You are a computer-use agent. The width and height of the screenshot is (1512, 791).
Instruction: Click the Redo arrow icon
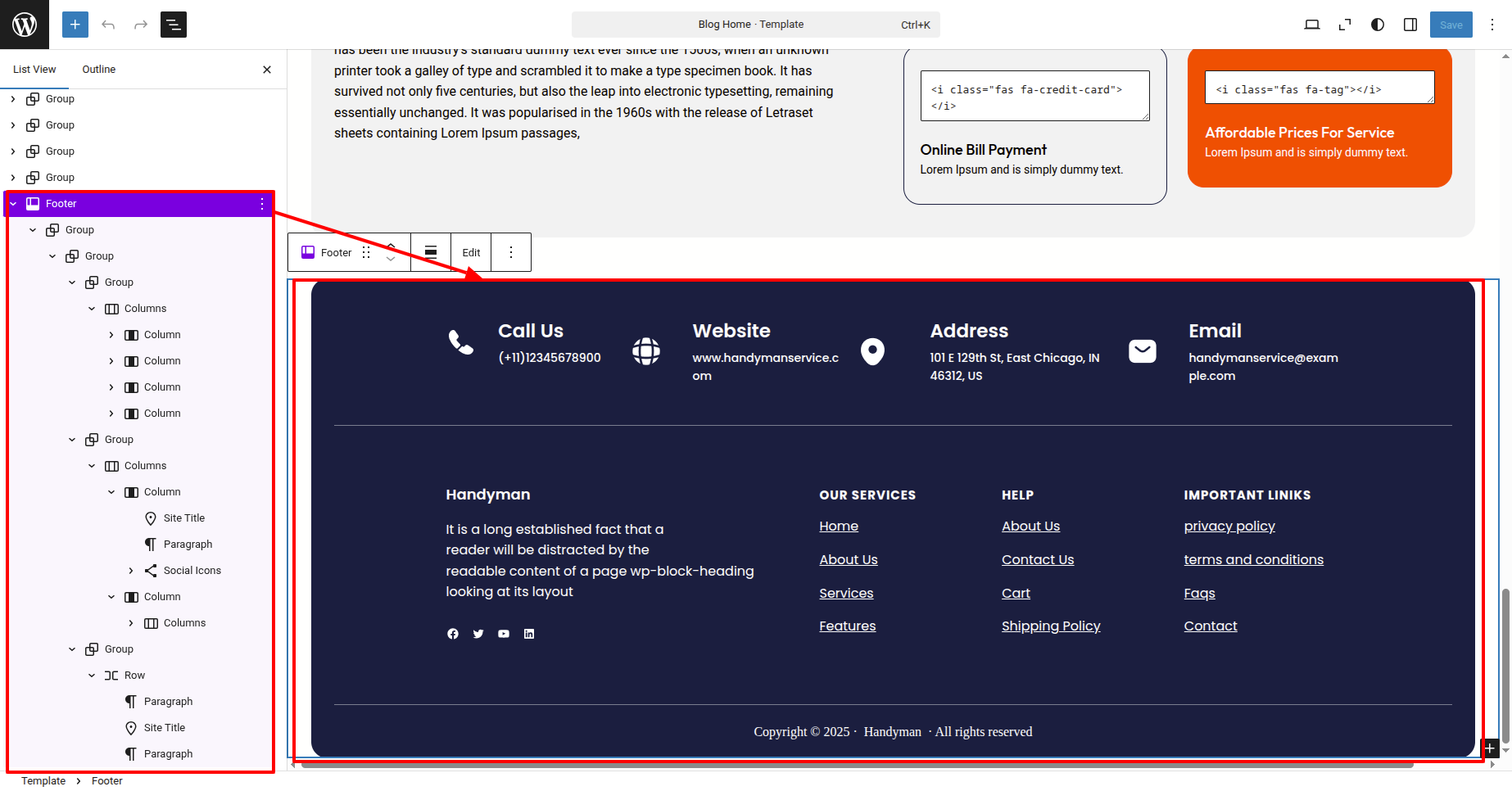[141, 25]
